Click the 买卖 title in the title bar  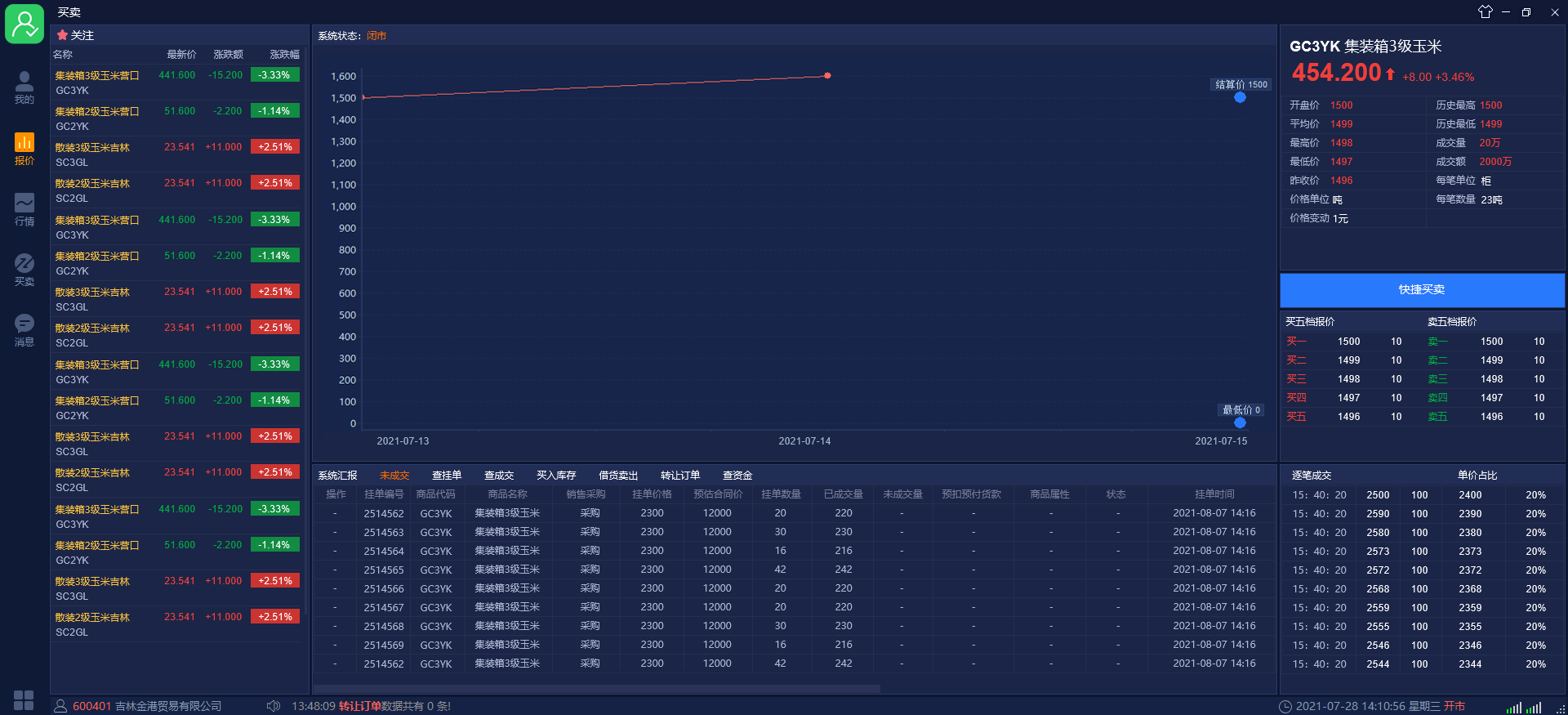click(x=69, y=12)
